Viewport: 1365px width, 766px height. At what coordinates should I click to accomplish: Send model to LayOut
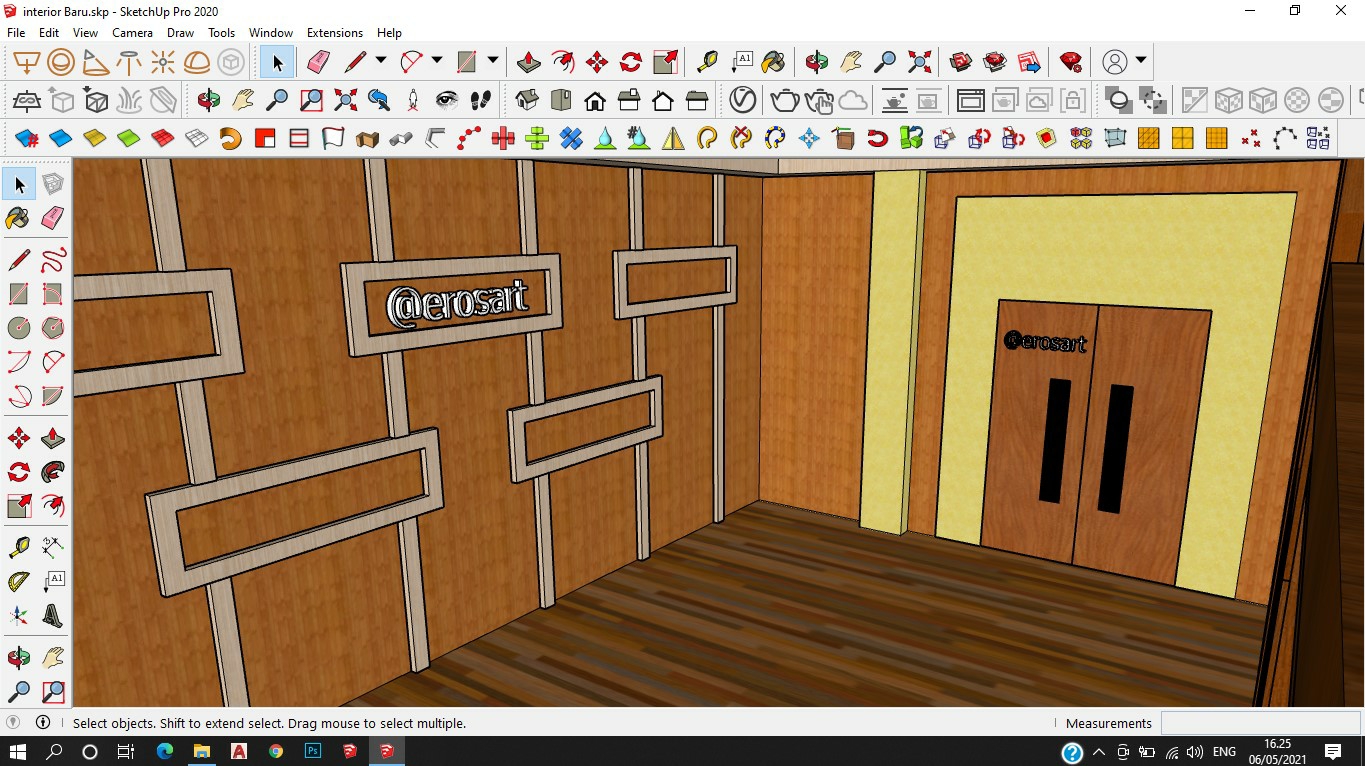point(1029,62)
